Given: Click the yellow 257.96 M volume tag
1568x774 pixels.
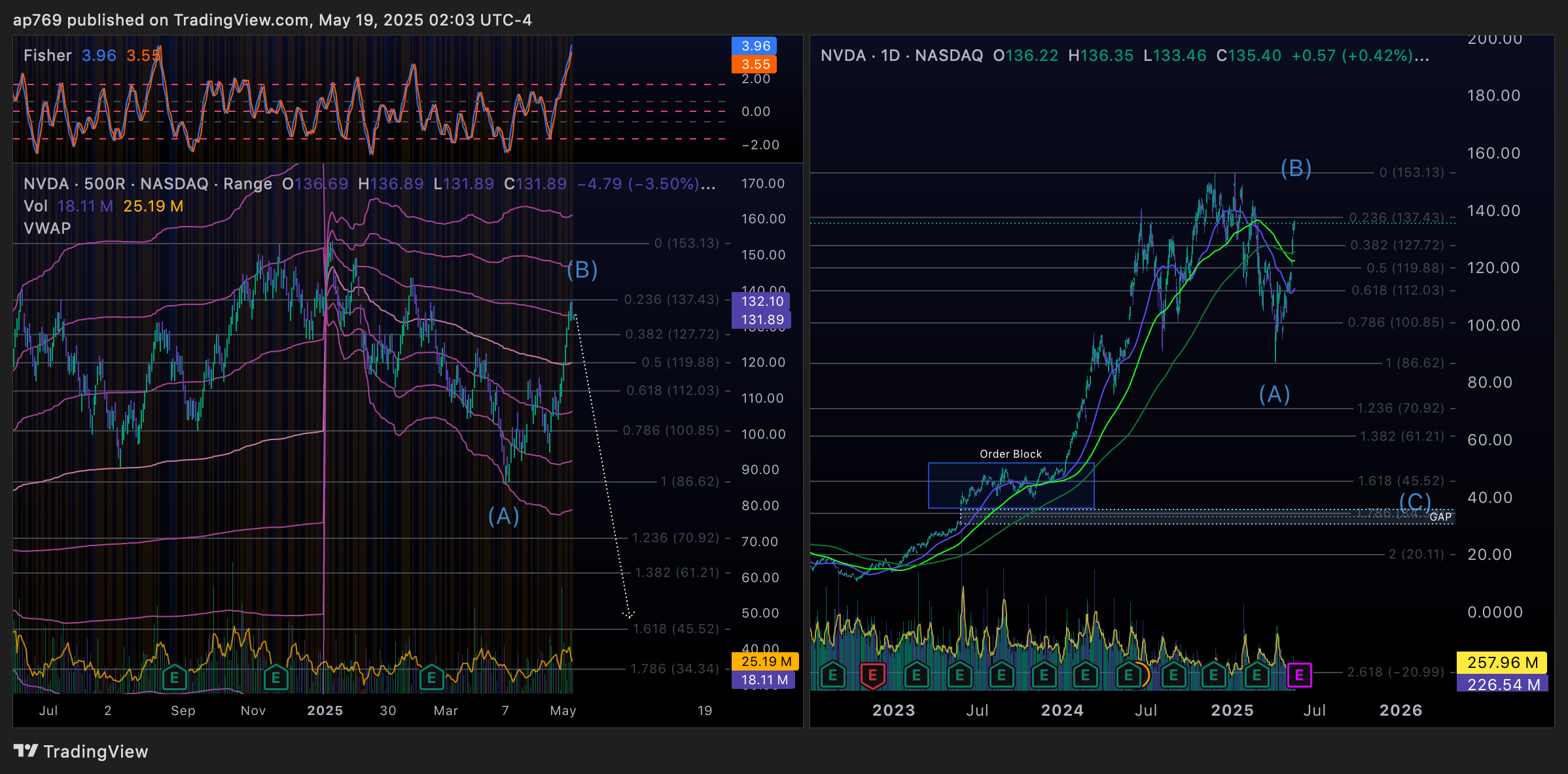Looking at the screenshot, I should click(x=1502, y=662).
